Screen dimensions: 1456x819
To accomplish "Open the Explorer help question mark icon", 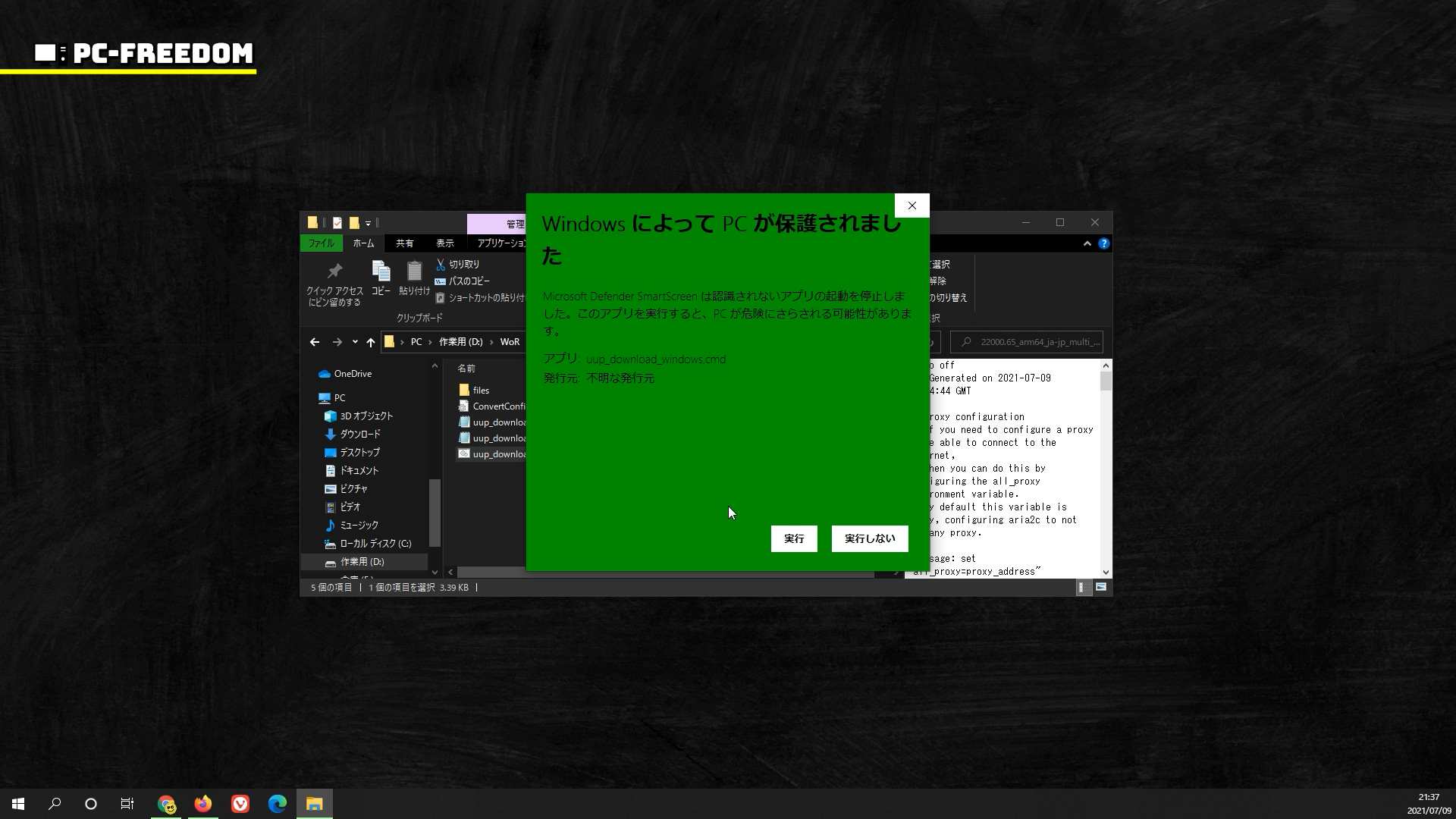I will tap(1103, 243).
